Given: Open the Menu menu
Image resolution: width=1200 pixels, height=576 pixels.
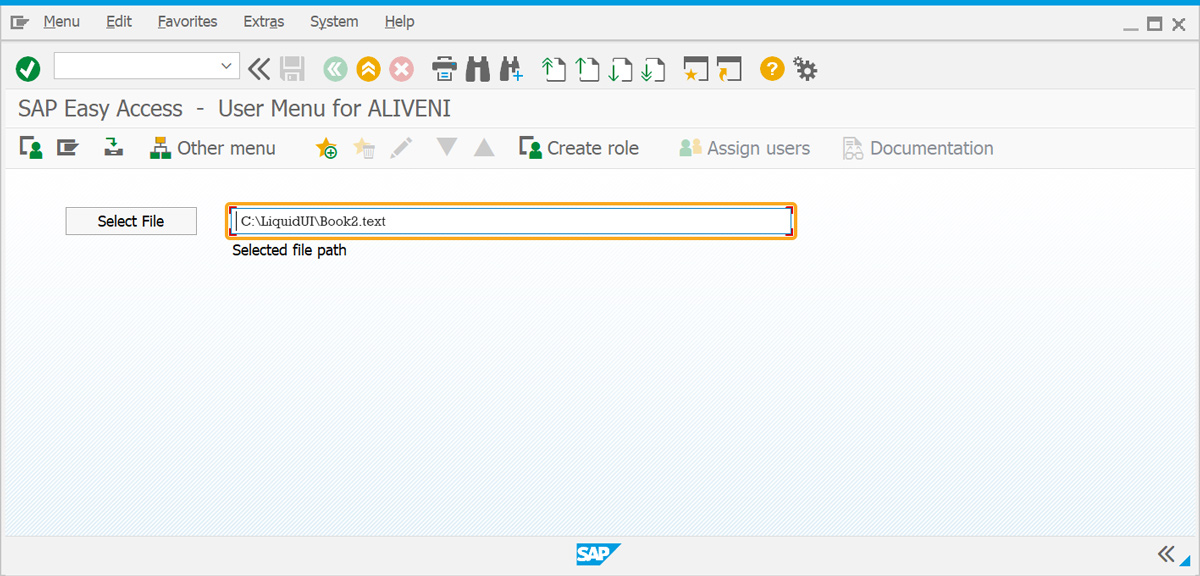Looking at the screenshot, I should click(x=62, y=21).
